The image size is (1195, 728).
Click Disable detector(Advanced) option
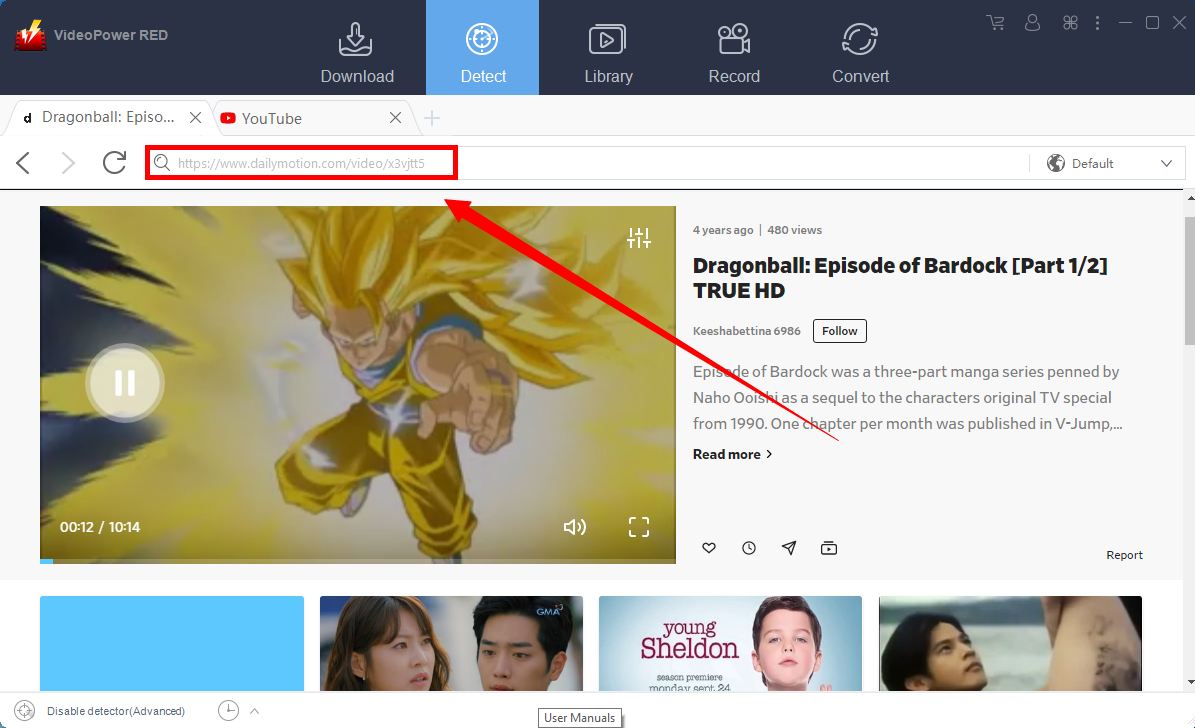[116, 710]
